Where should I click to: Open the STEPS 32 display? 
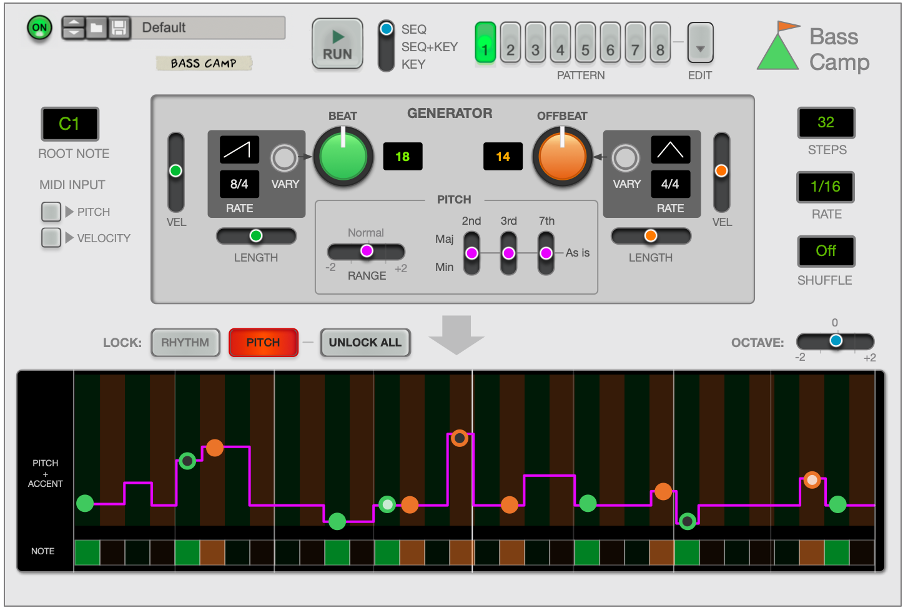click(x=826, y=123)
